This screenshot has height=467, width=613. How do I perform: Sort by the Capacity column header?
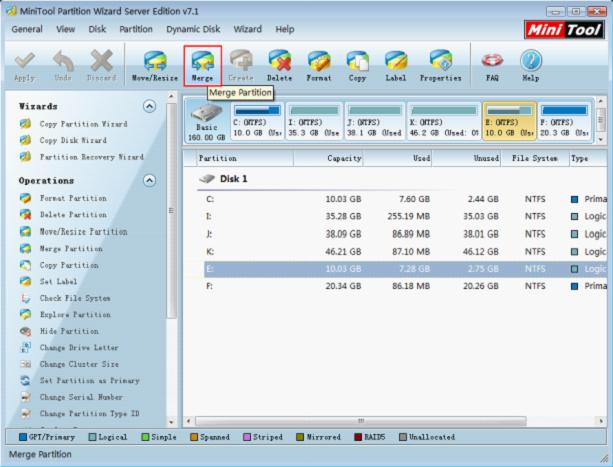coord(328,158)
